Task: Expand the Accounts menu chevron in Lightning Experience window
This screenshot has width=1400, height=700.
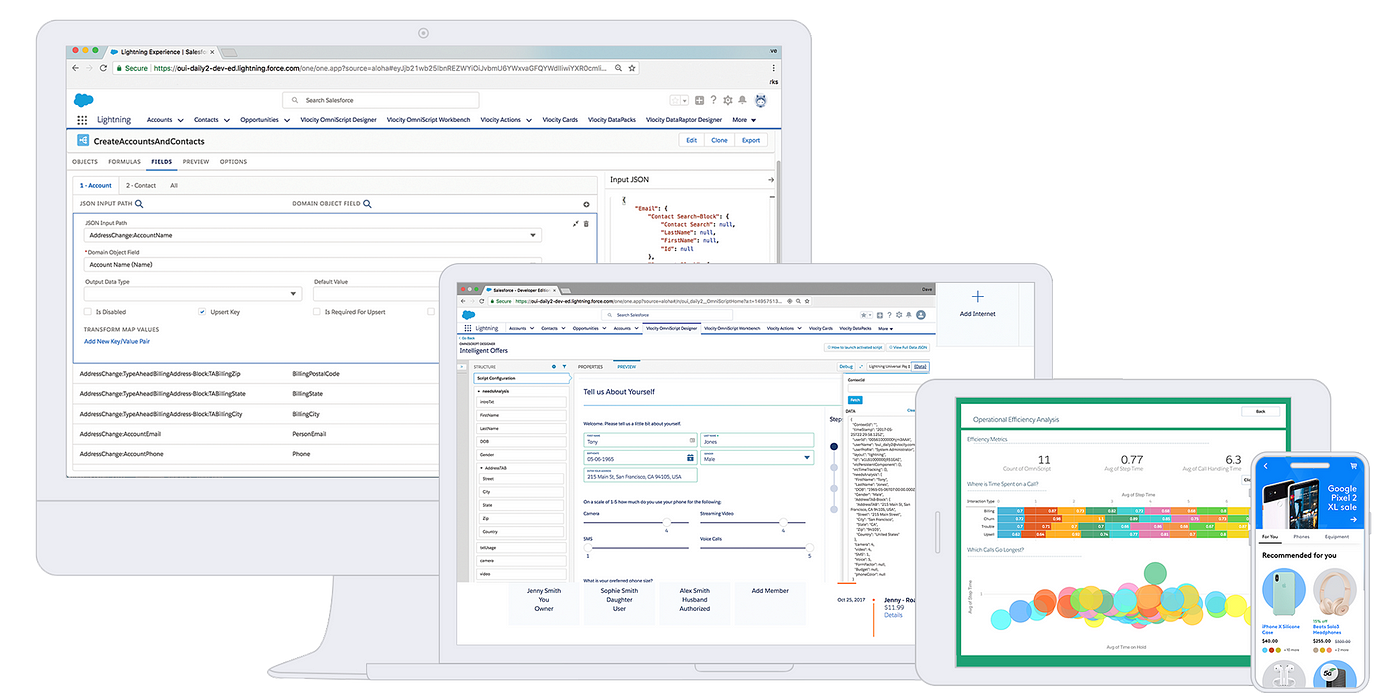Action: click(x=181, y=121)
